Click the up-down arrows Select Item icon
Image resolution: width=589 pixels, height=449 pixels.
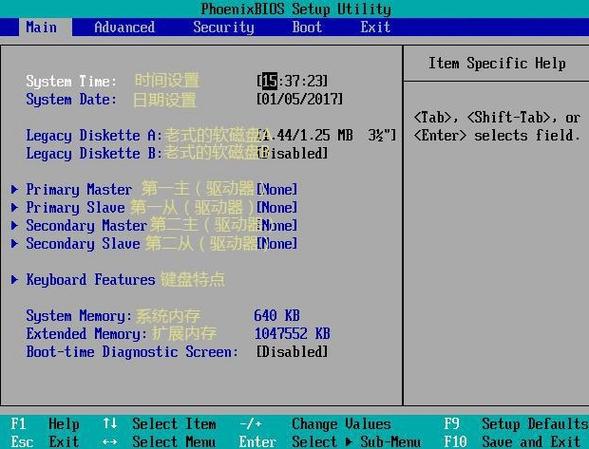[x=110, y=423]
